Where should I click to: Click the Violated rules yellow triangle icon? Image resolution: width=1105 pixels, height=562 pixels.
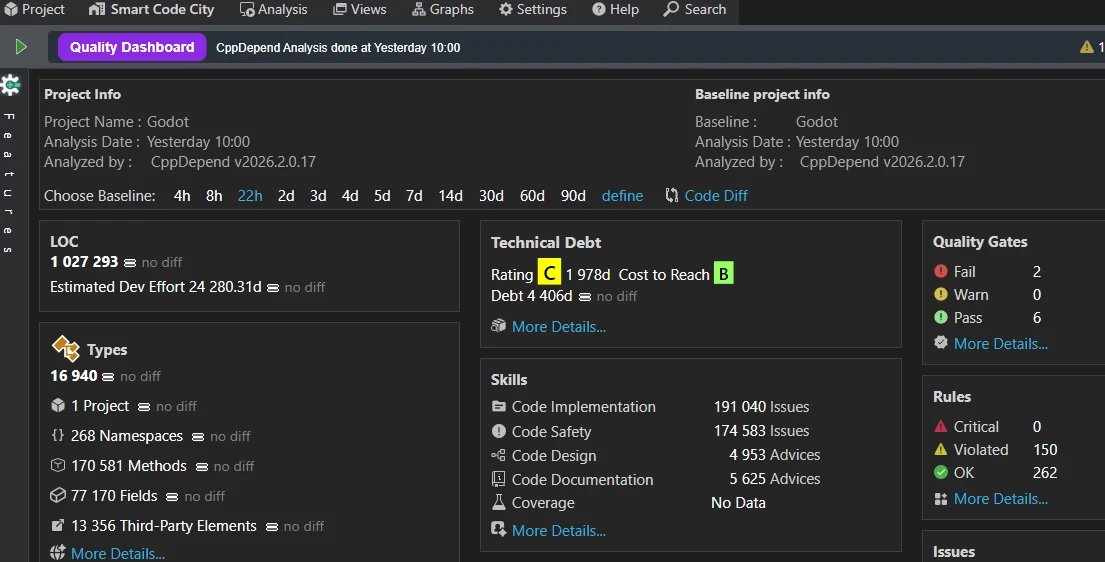941,449
